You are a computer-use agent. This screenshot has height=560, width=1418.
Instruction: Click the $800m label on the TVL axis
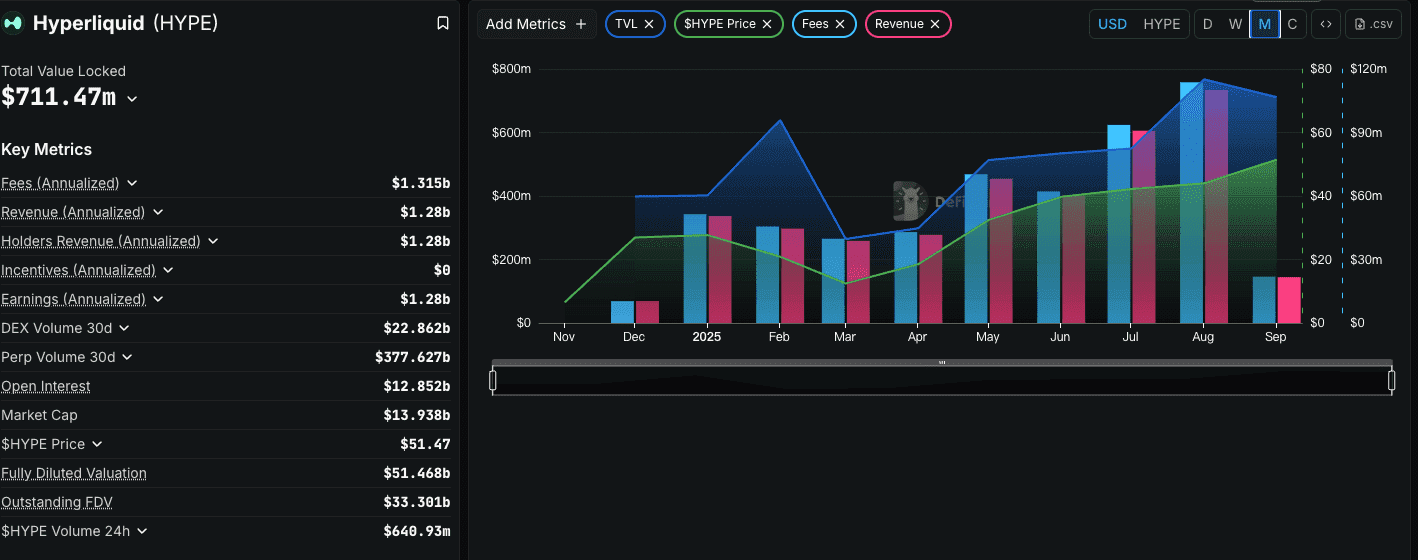[x=511, y=68]
